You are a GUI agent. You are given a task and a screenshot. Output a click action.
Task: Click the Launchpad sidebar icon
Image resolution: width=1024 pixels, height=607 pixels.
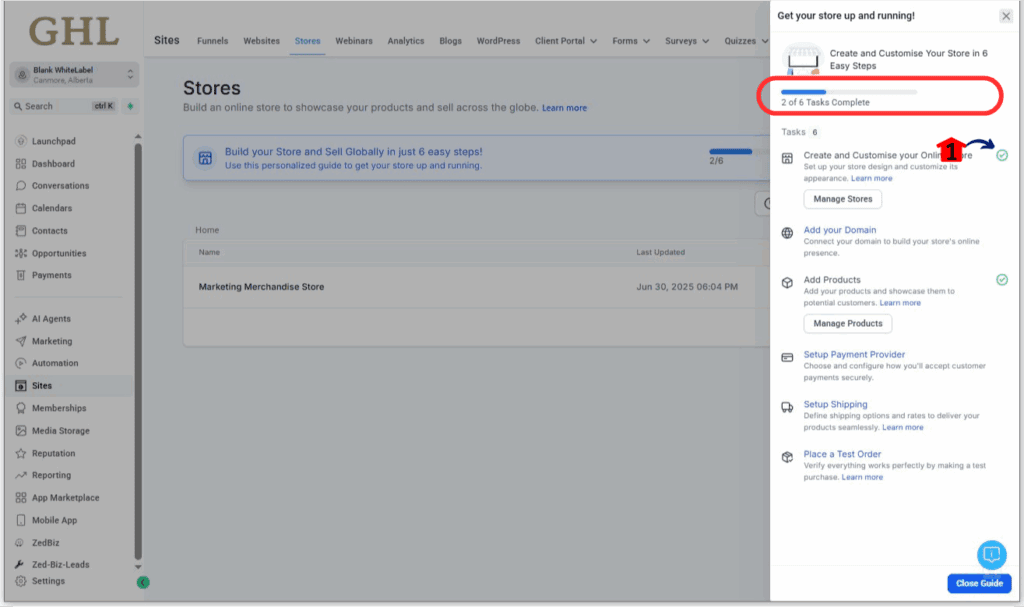21,141
